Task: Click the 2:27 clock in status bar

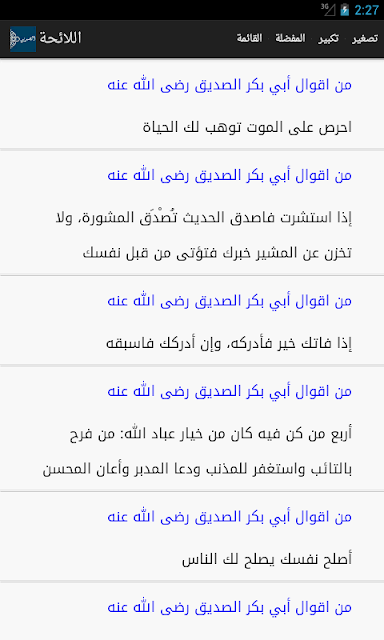Action: coord(366,10)
